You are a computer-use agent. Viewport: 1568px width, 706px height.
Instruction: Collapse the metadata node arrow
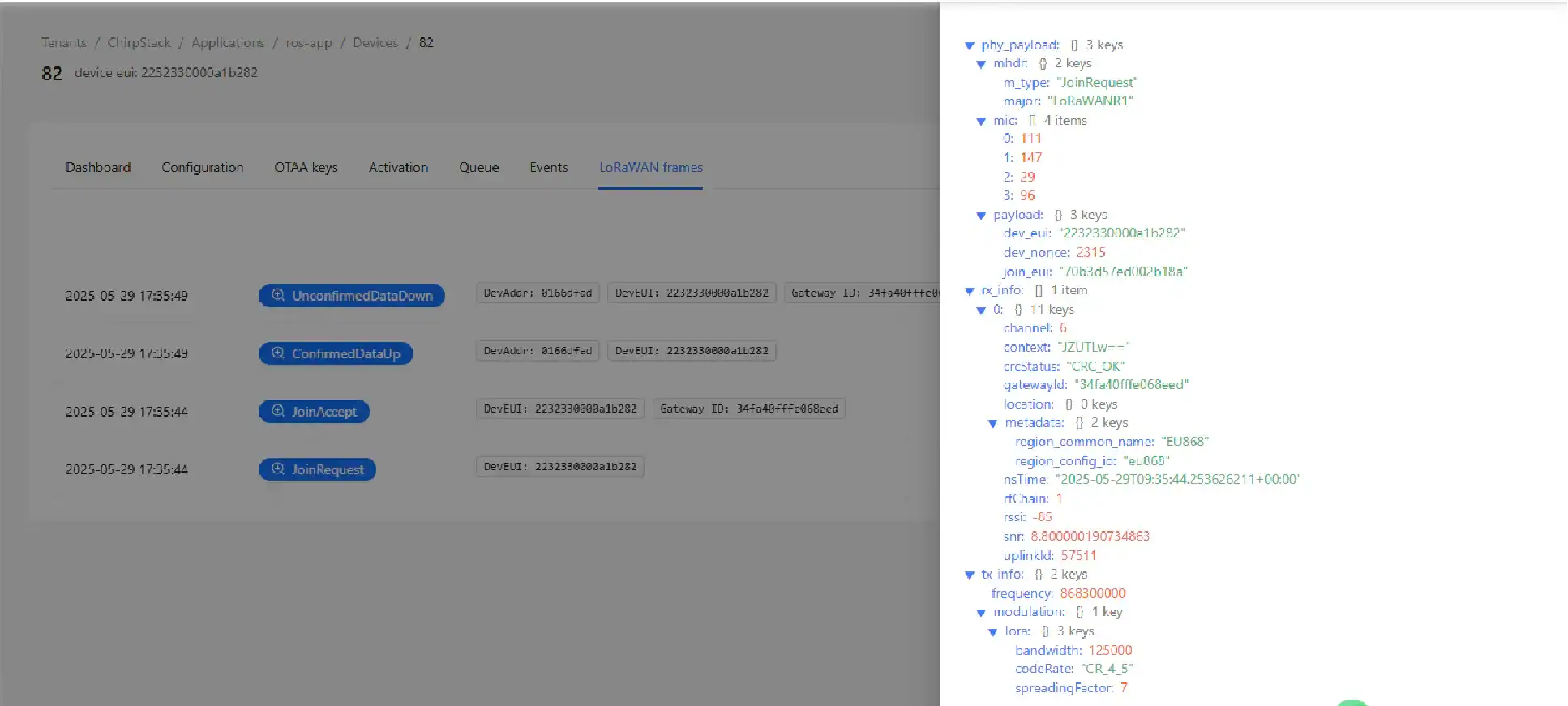(x=992, y=423)
